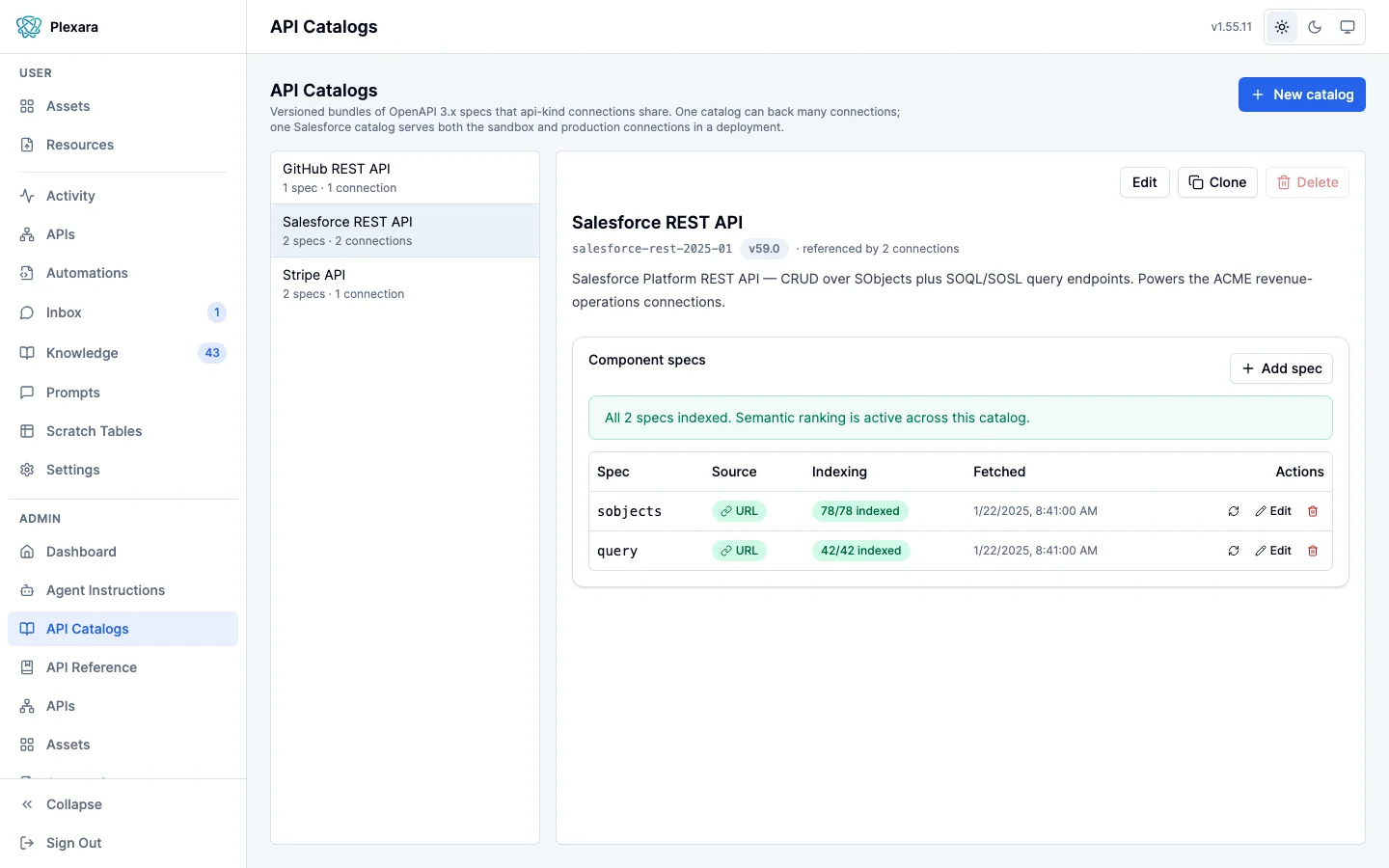Screen dimensions: 1389x868
Task: Click the Source column header
Action: tap(734, 472)
